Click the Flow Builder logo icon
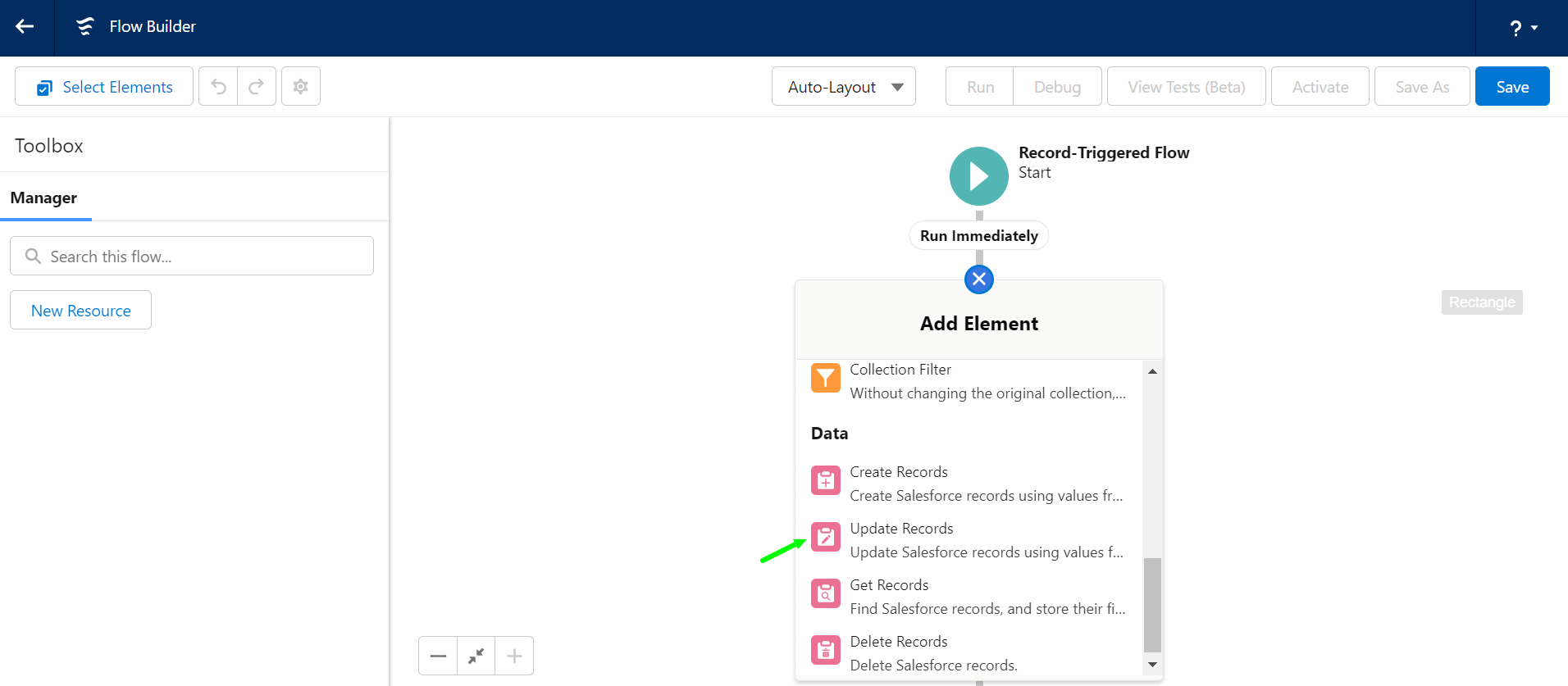1568x686 pixels. tap(85, 26)
